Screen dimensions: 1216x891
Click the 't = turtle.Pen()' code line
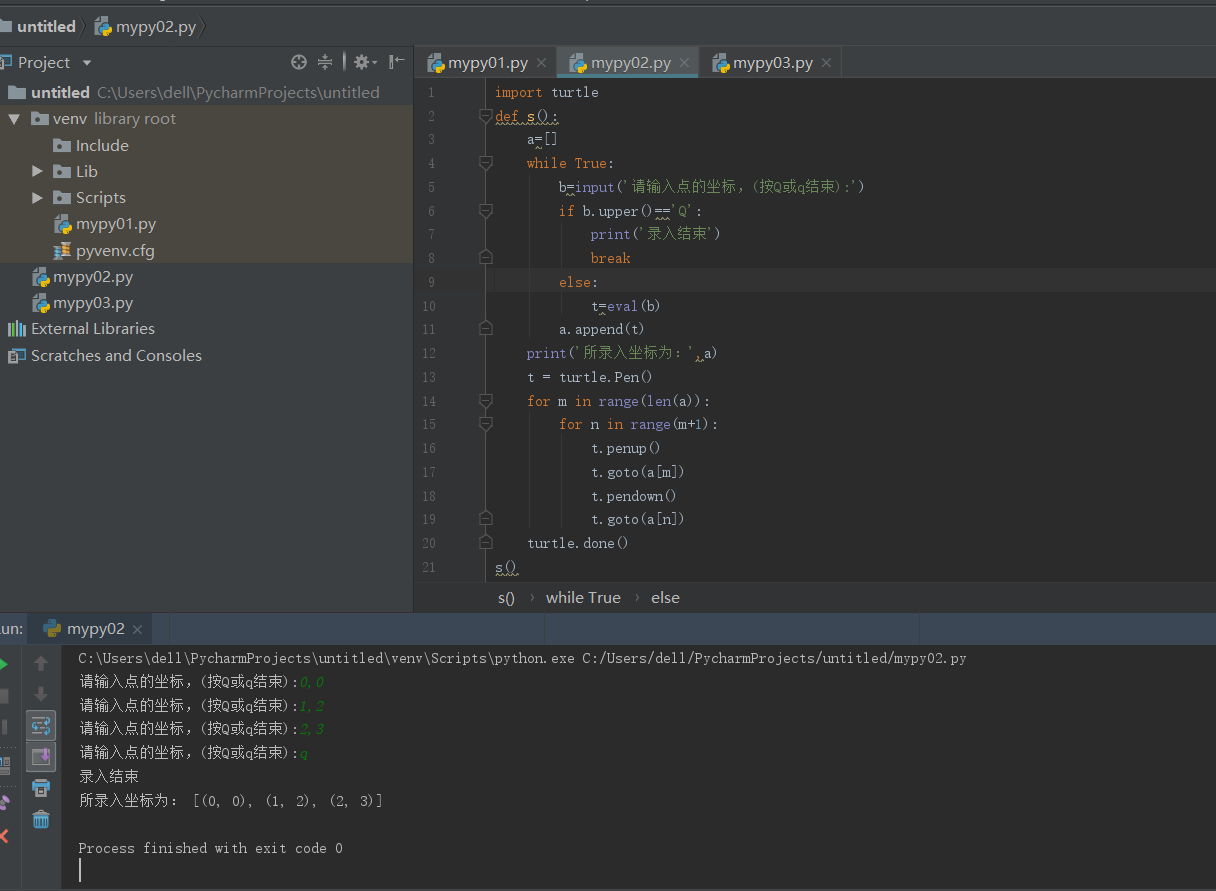click(589, 377)
